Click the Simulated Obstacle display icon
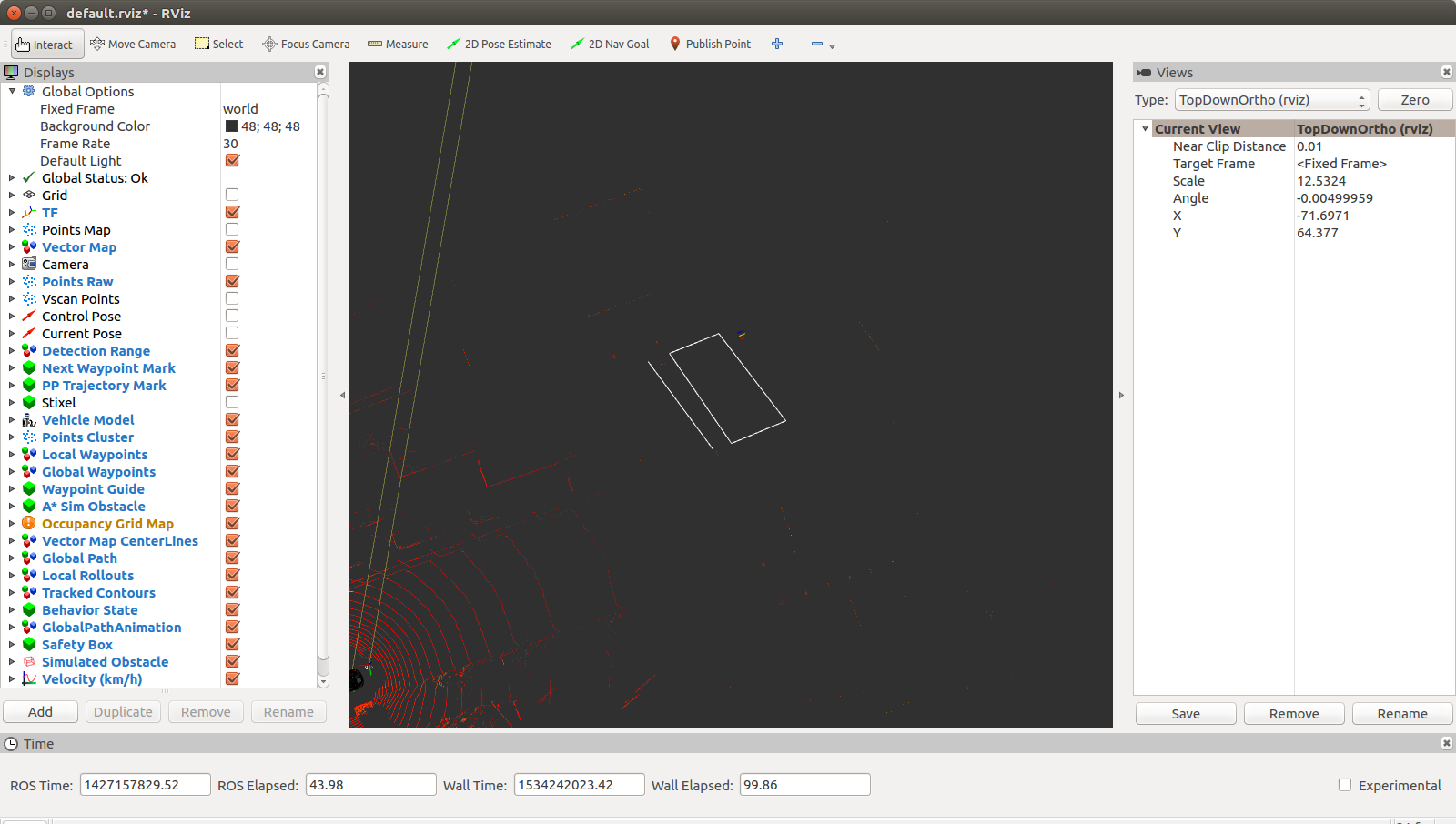Viewport: 1456px width, 824px height. (29, 661)
